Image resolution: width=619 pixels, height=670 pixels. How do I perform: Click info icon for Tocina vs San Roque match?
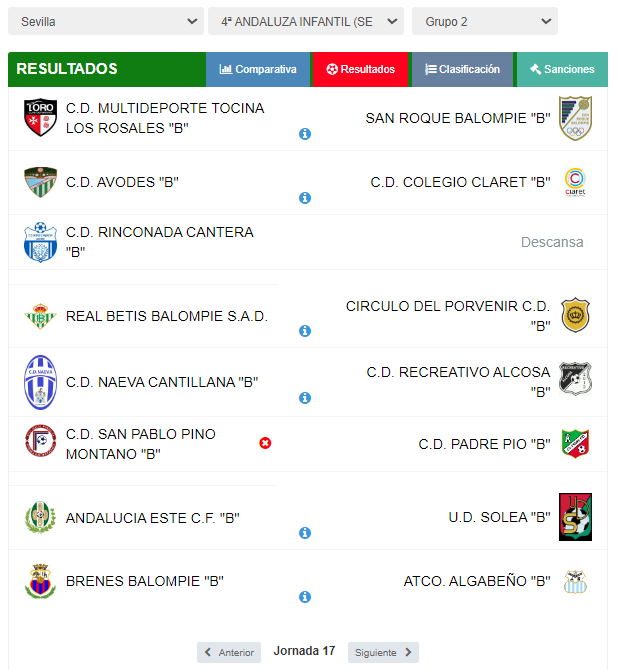[305, 134]
